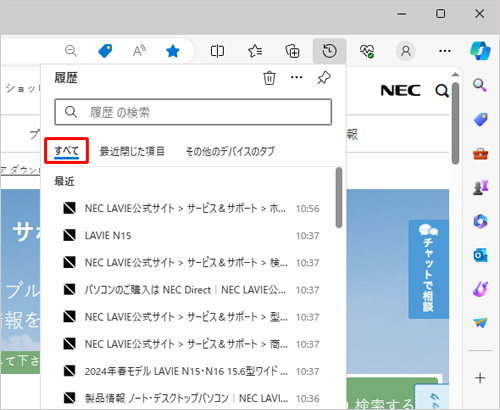Click the sidebar Search icon
Viewport: 500px width, 410px height.
click(x=480, y=85)
